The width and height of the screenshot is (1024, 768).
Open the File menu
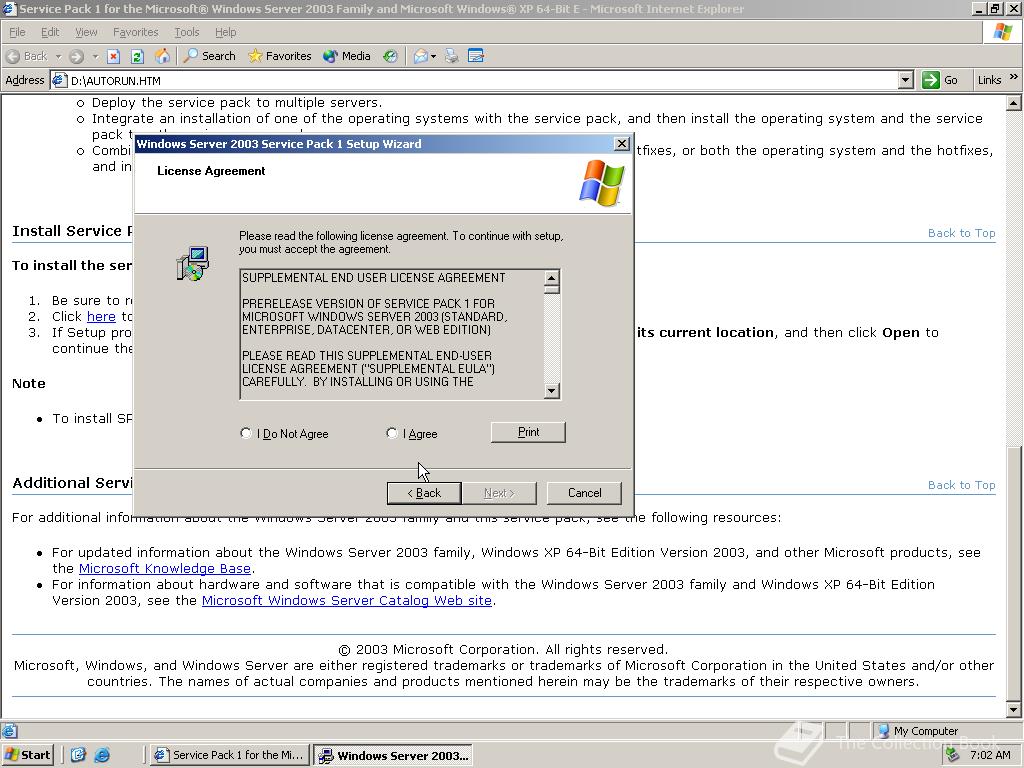(18, 32)
